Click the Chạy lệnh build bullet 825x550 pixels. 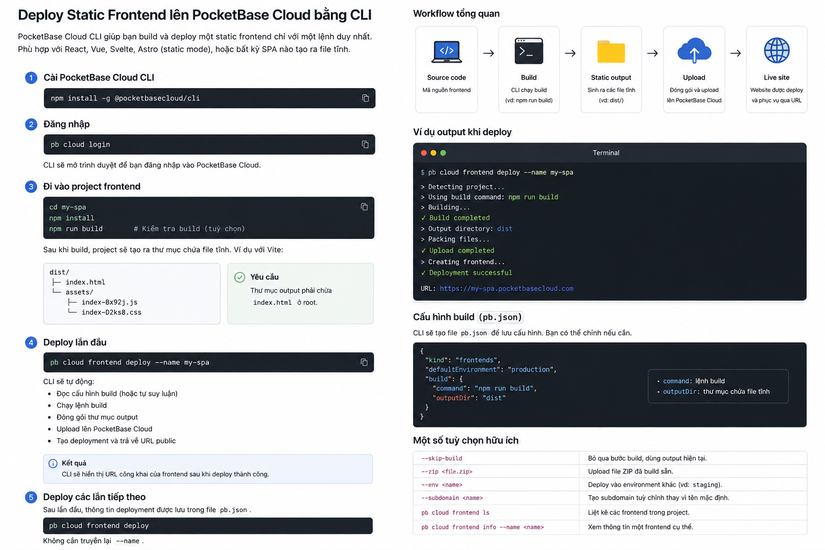click(82, 405)
